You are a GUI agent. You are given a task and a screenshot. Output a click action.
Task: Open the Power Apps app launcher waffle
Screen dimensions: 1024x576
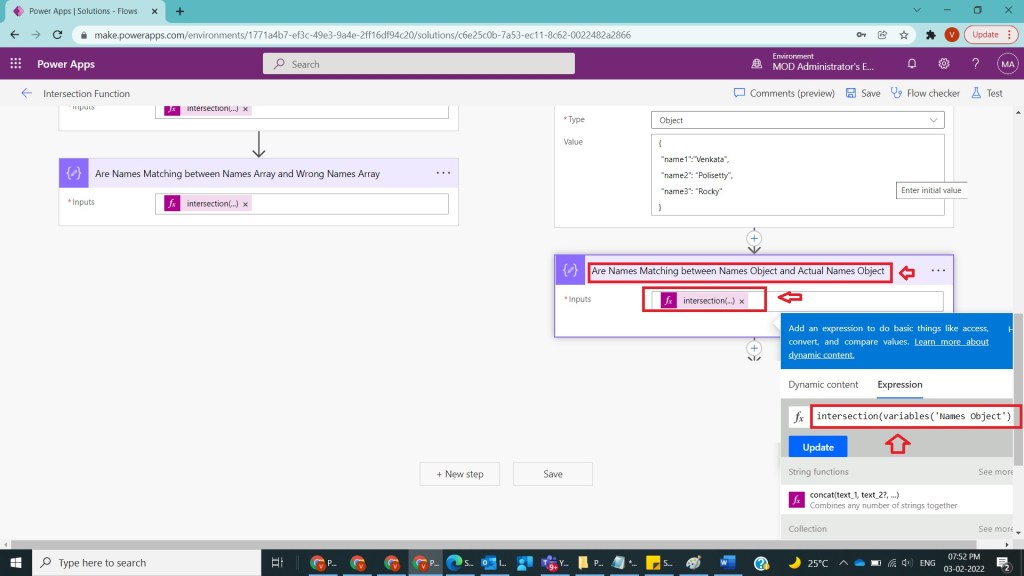[16, 63]
